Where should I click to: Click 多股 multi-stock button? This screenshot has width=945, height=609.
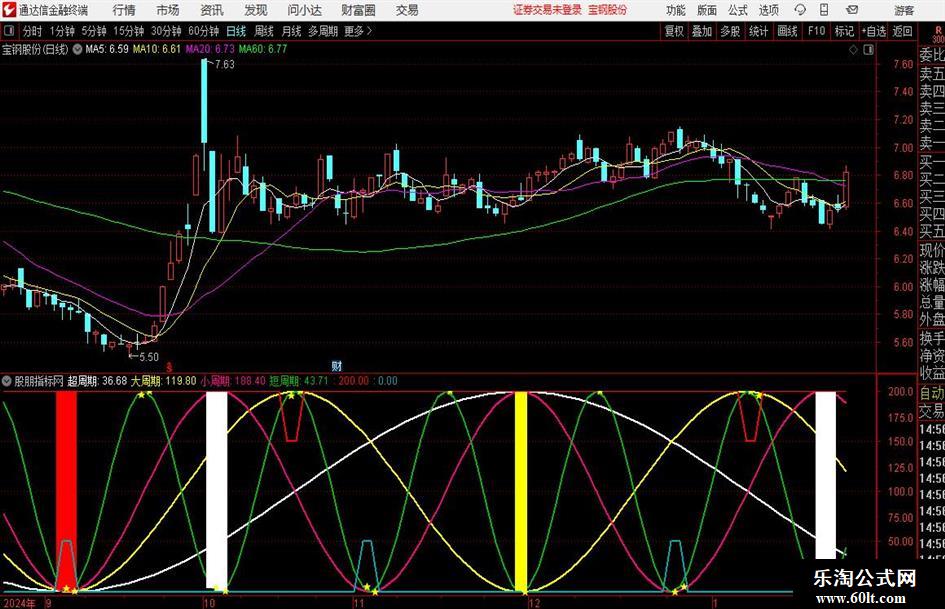tap(730, 31)
